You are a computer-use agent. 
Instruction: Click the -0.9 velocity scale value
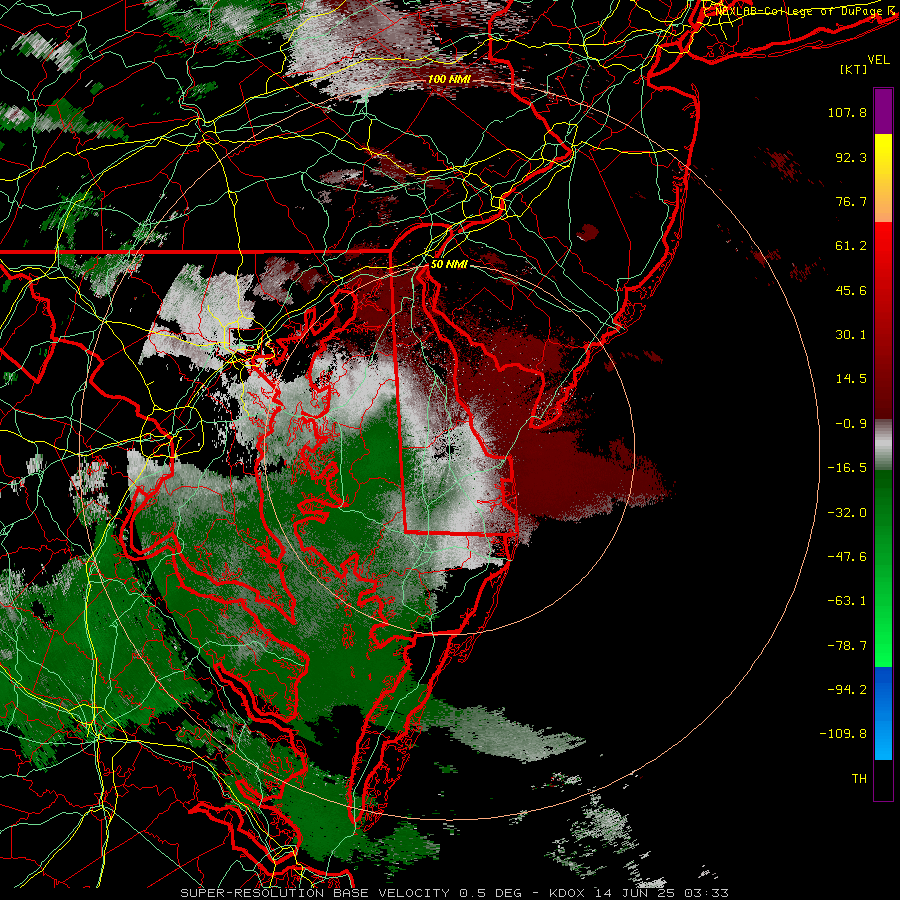pos(851,424)
